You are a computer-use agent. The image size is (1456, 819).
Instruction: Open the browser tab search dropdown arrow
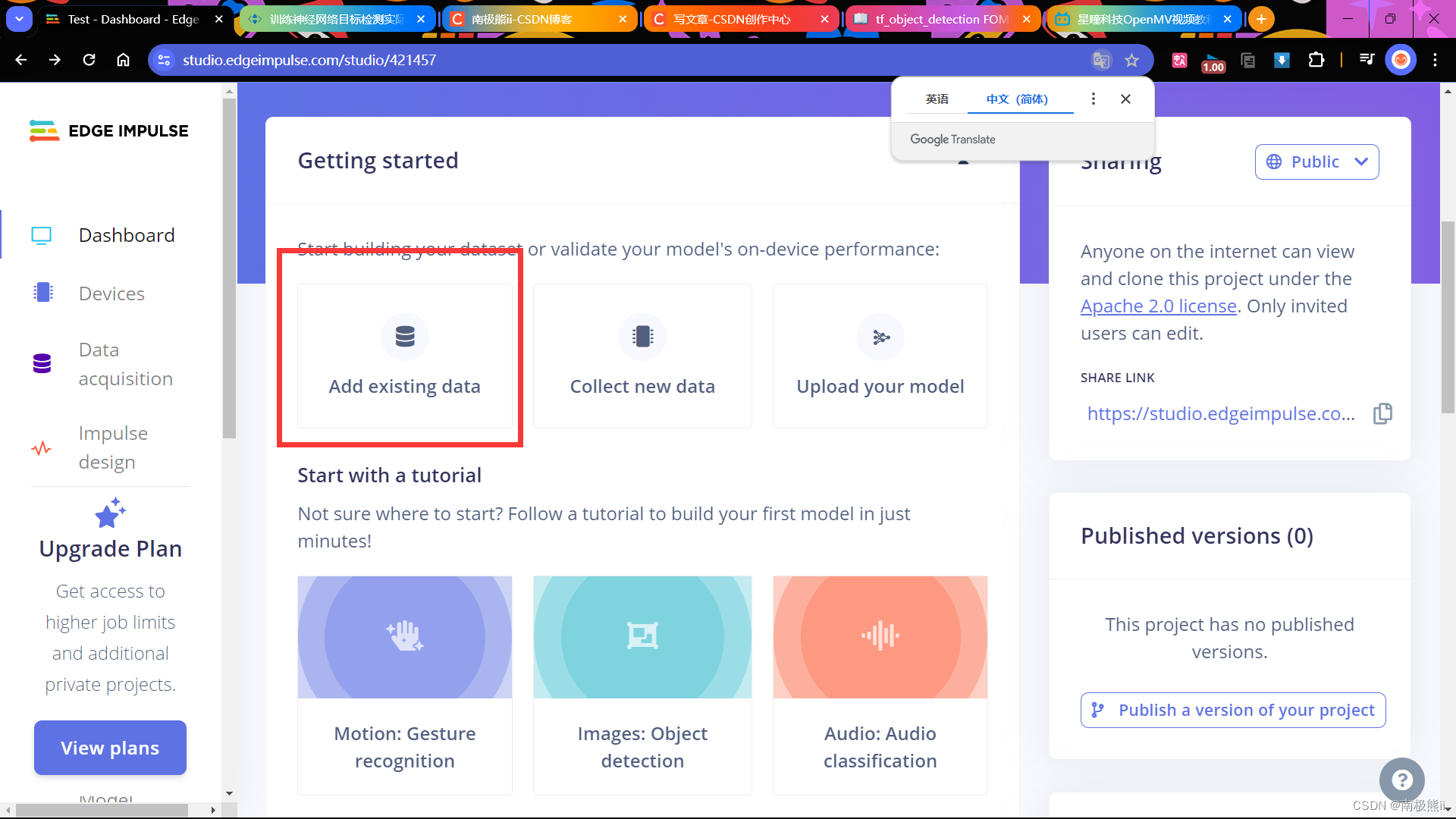tap(19, 19)
